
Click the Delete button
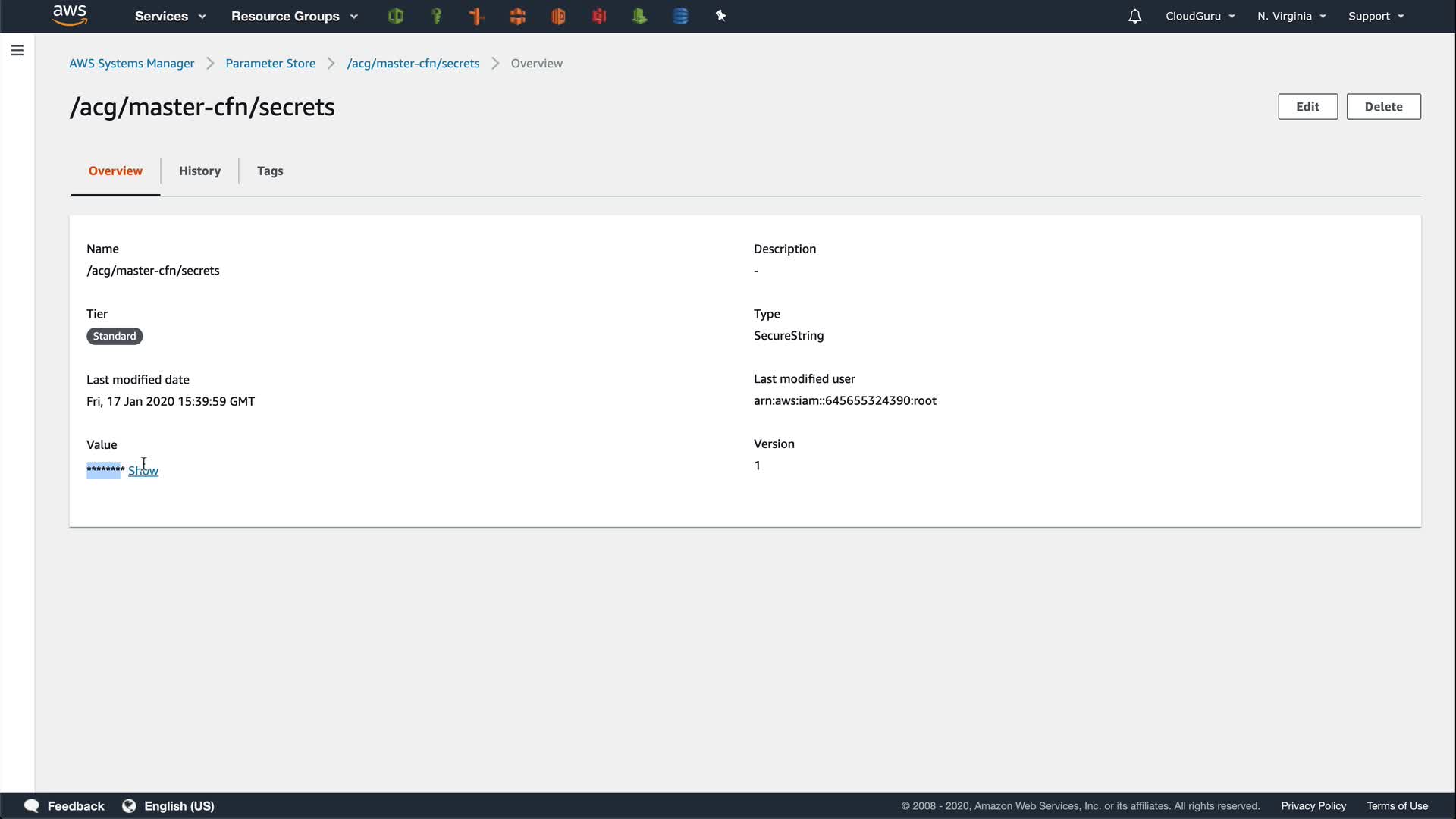[1383, 107]
